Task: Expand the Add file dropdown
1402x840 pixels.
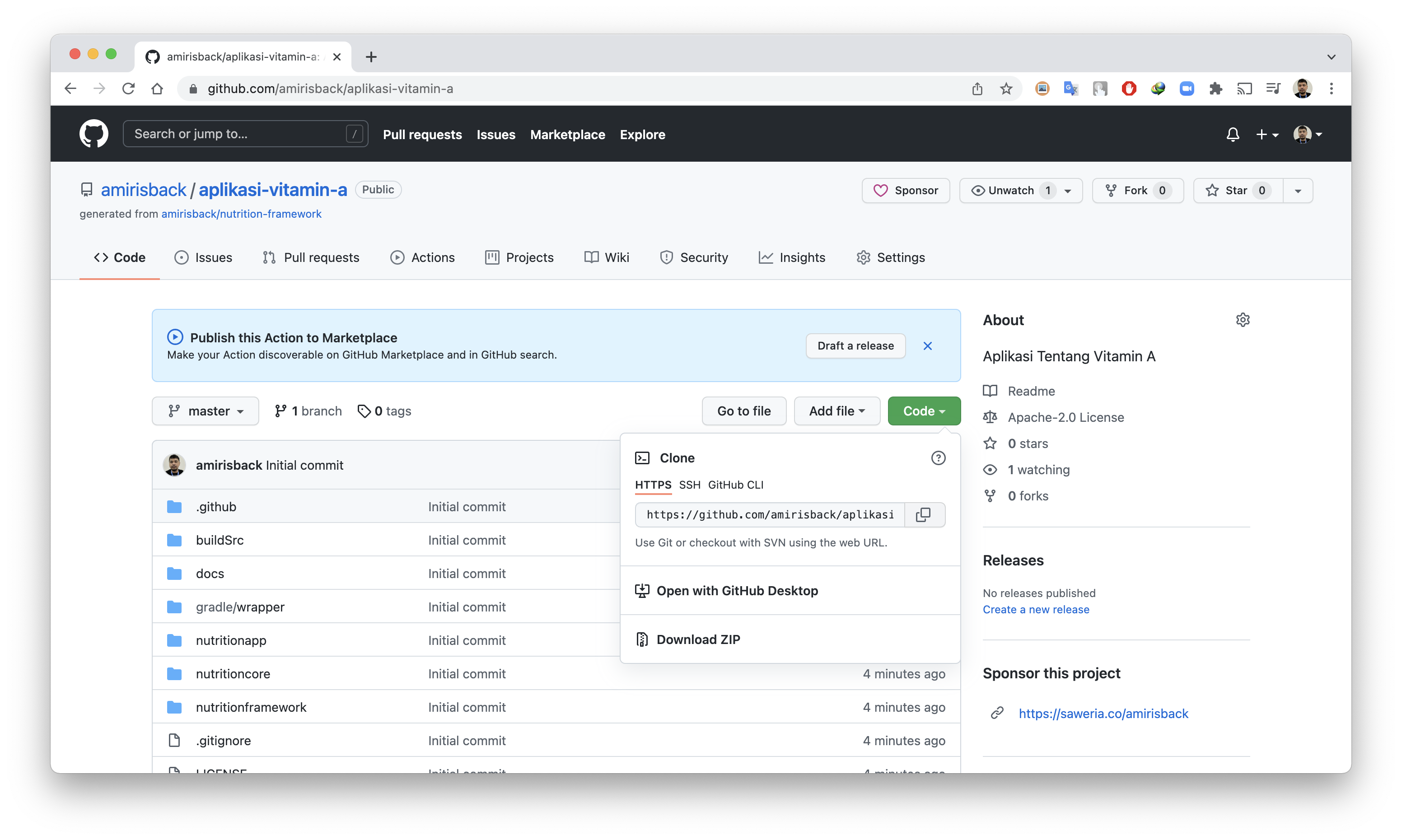Action: 837,411
